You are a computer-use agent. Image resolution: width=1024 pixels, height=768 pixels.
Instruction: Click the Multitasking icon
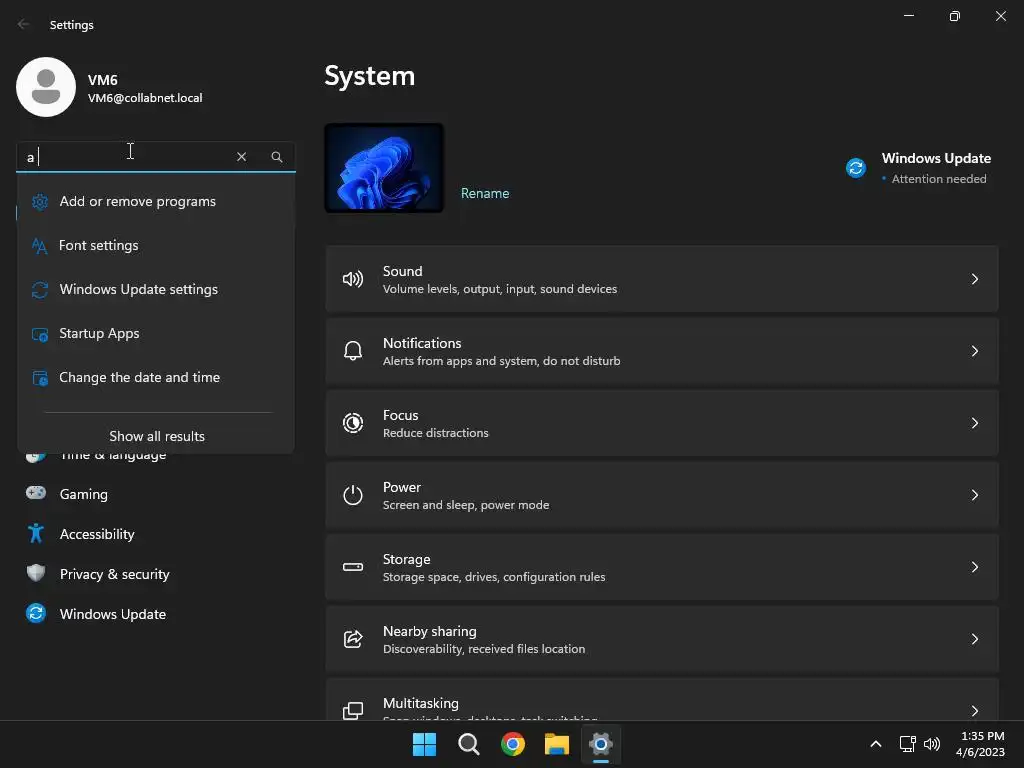point(353,711)
